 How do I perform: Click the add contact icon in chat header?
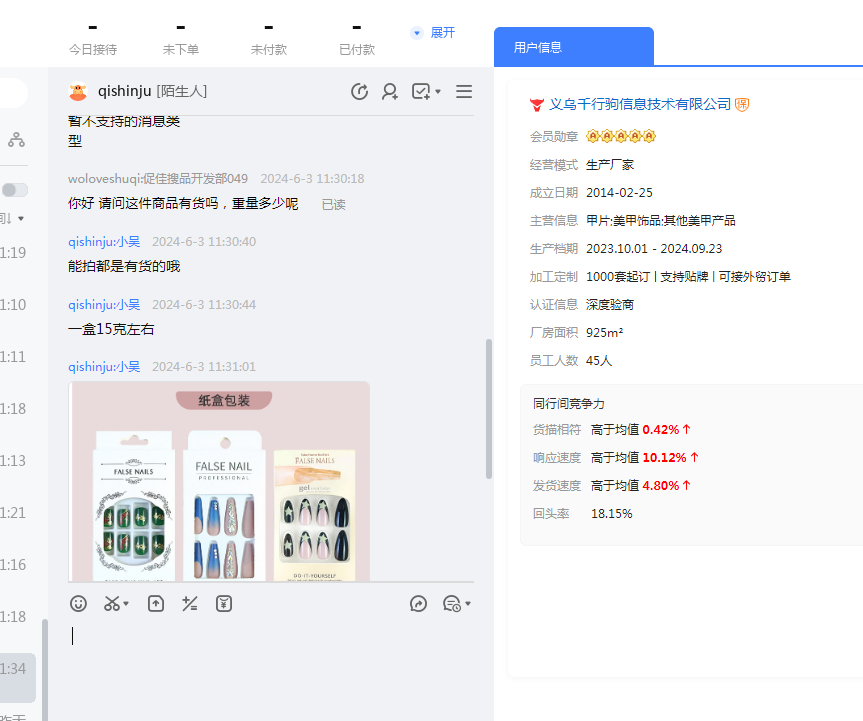click(x=390, y=92)
